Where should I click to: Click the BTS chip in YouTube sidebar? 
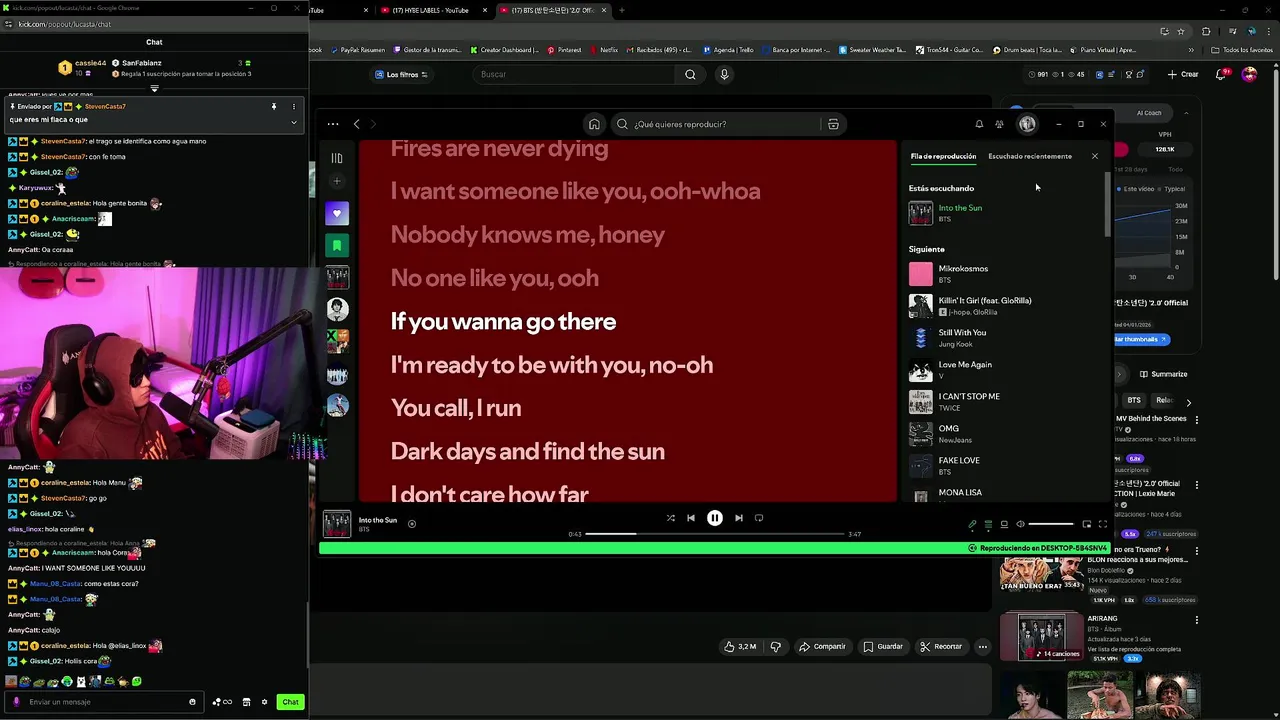click(x=1134, y=400)
